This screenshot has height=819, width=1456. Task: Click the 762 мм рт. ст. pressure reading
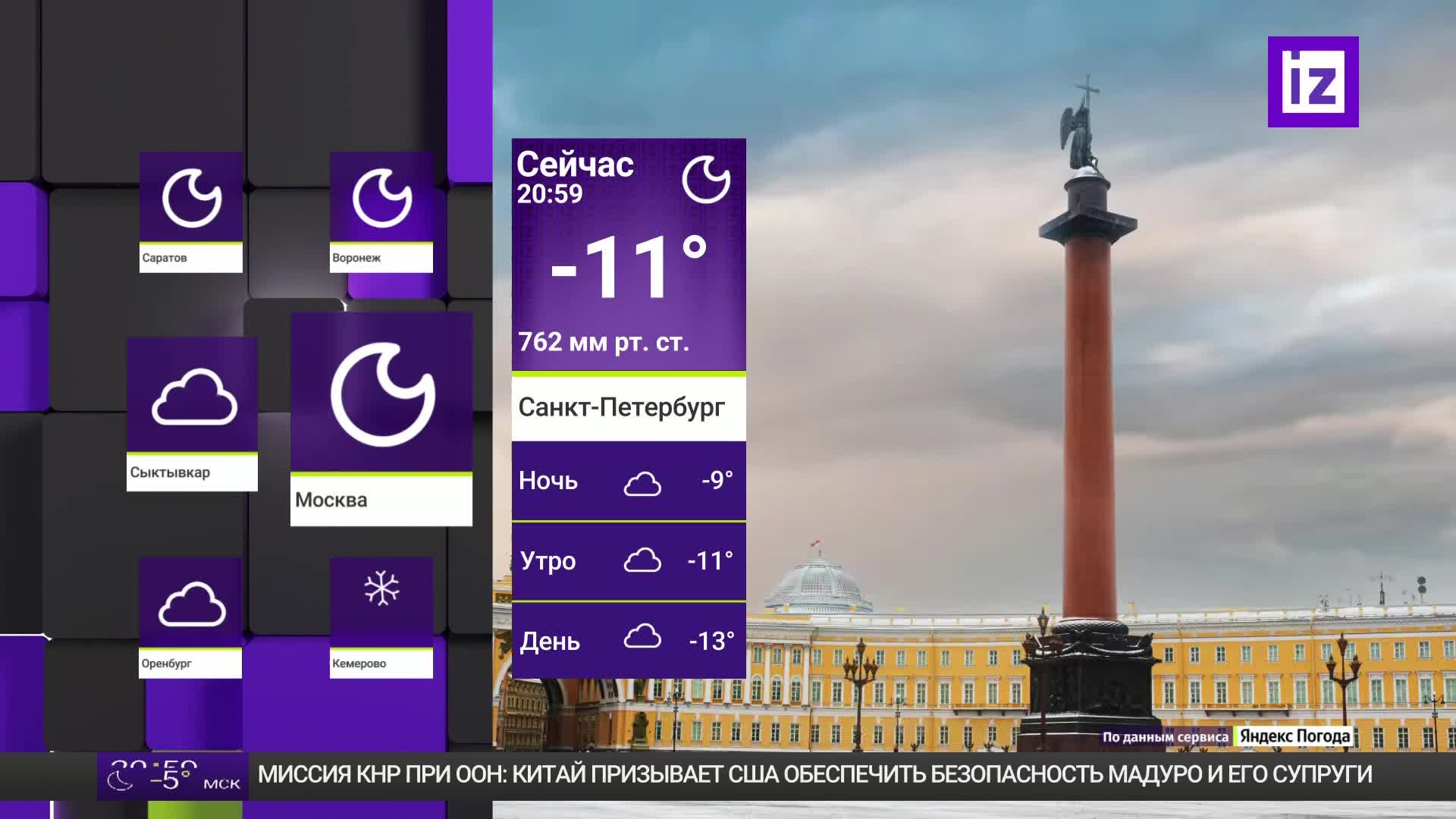pyautogui.click(x=604, y=343)
